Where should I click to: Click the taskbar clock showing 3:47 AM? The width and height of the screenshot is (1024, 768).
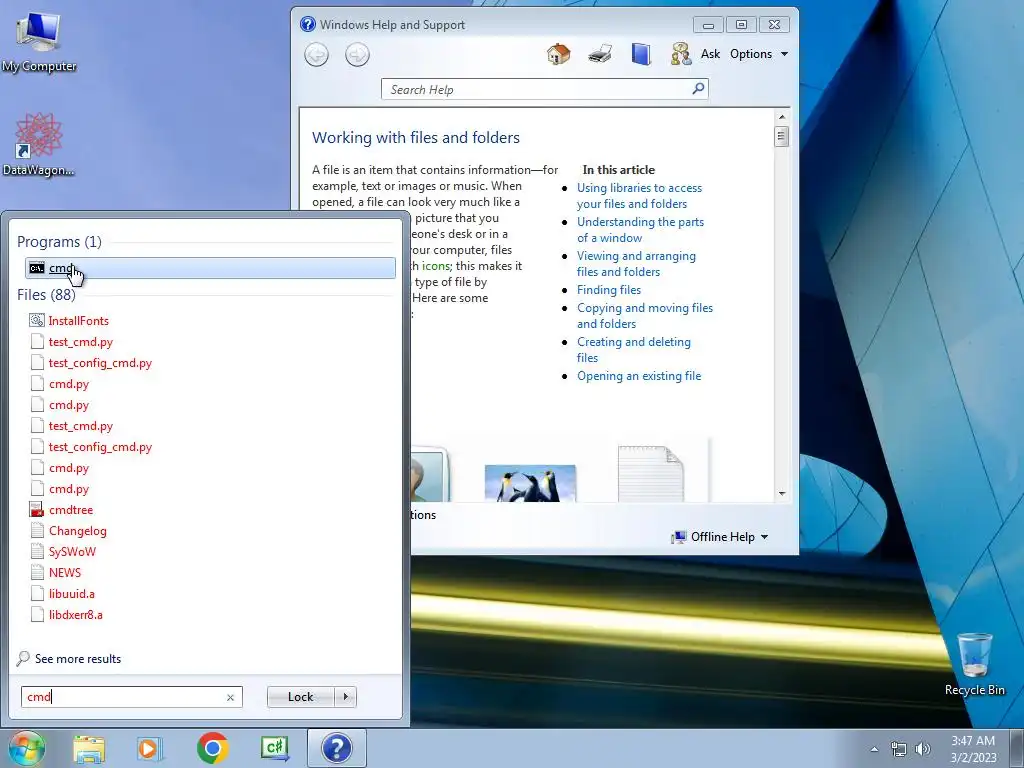[x=973, y=749]
